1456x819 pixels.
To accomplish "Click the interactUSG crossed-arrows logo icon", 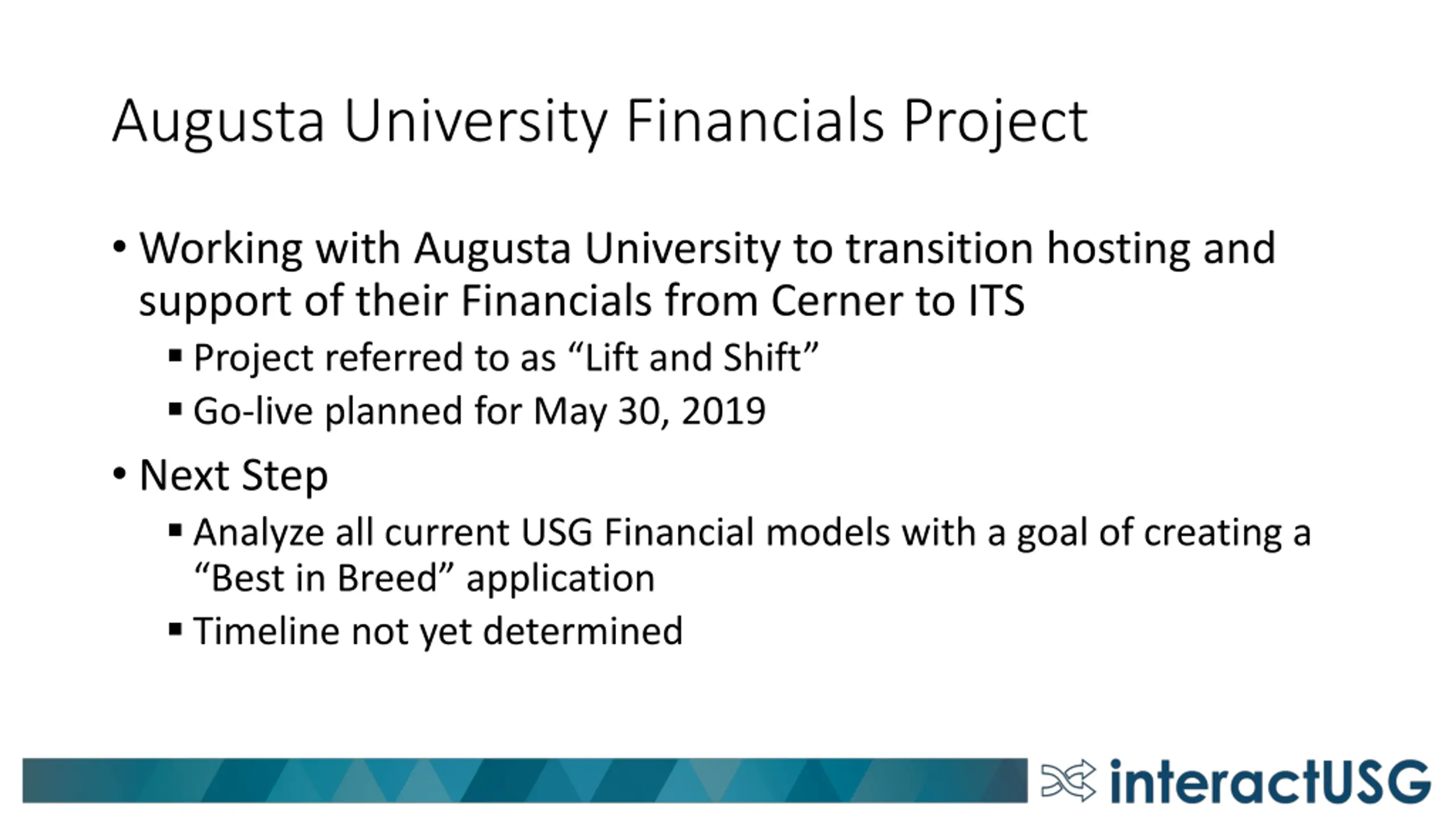I will pyautogui.click(x=1068, y=780).
